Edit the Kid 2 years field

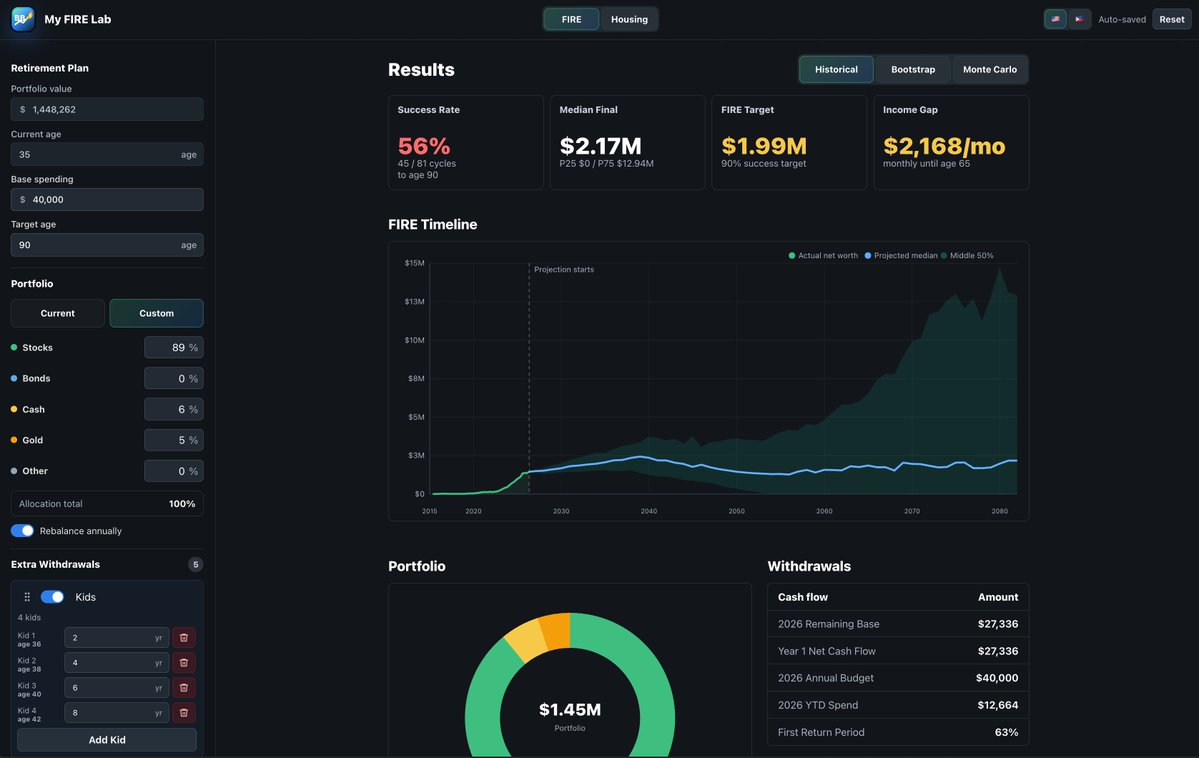117,662
